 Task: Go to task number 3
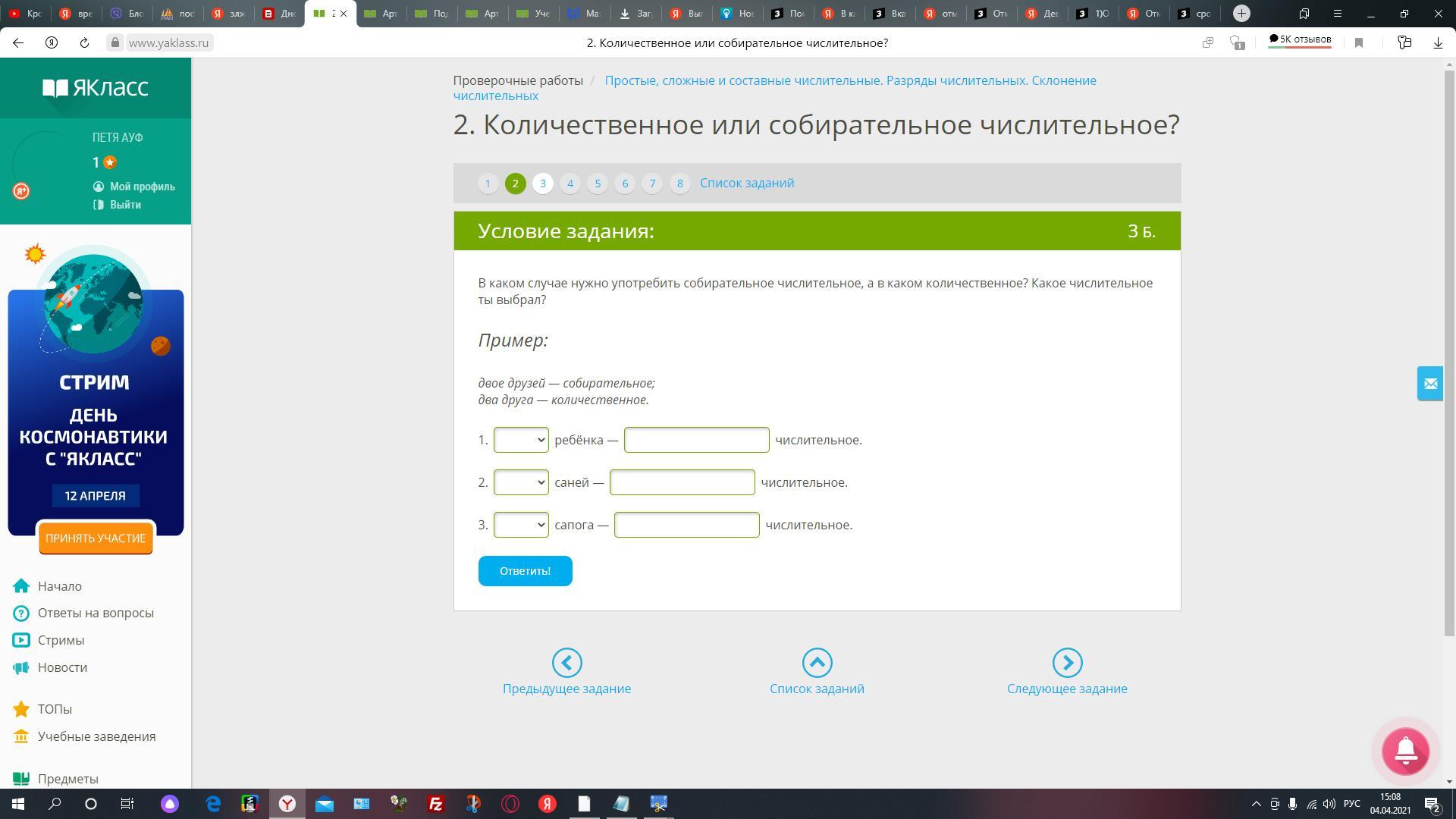pyautogui.click(x=542, y=184)
